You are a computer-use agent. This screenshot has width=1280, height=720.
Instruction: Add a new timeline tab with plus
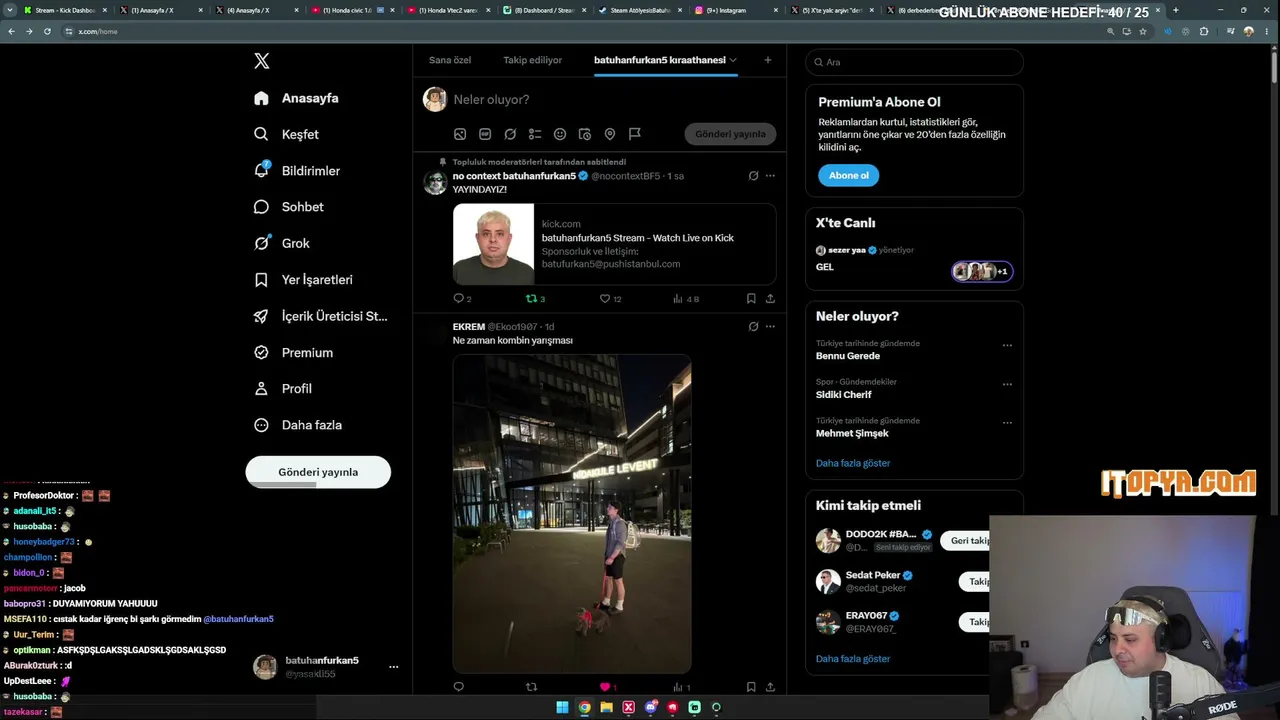tap(768, 60)
